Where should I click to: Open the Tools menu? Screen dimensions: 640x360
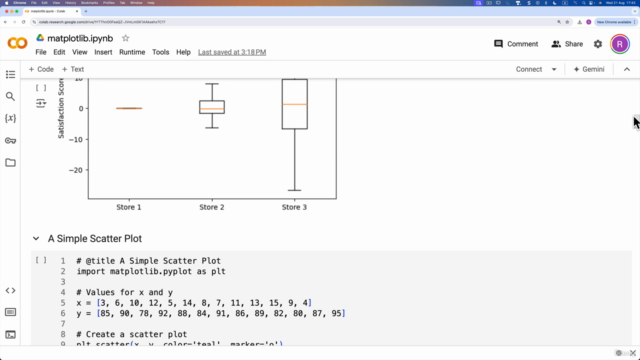(x=160, y=52)
